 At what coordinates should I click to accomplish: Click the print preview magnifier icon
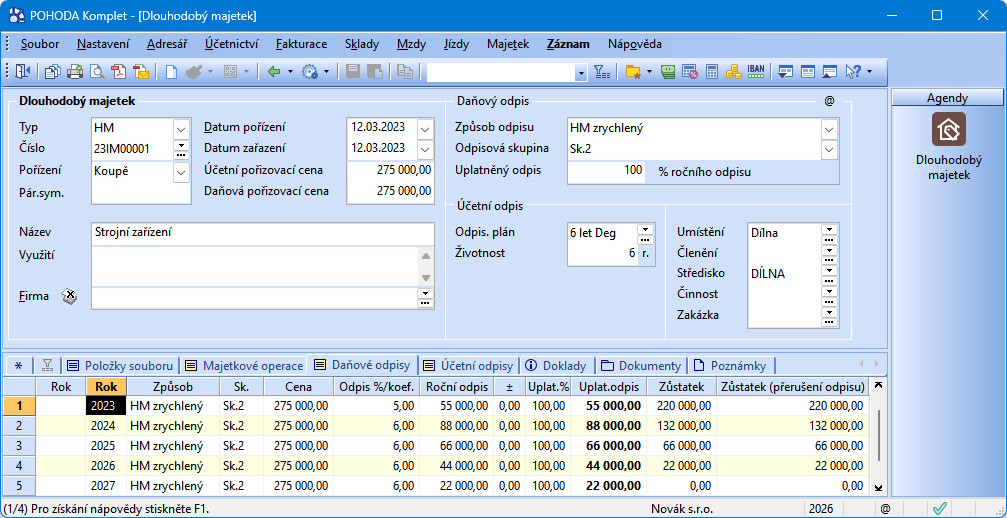(98, 72)
